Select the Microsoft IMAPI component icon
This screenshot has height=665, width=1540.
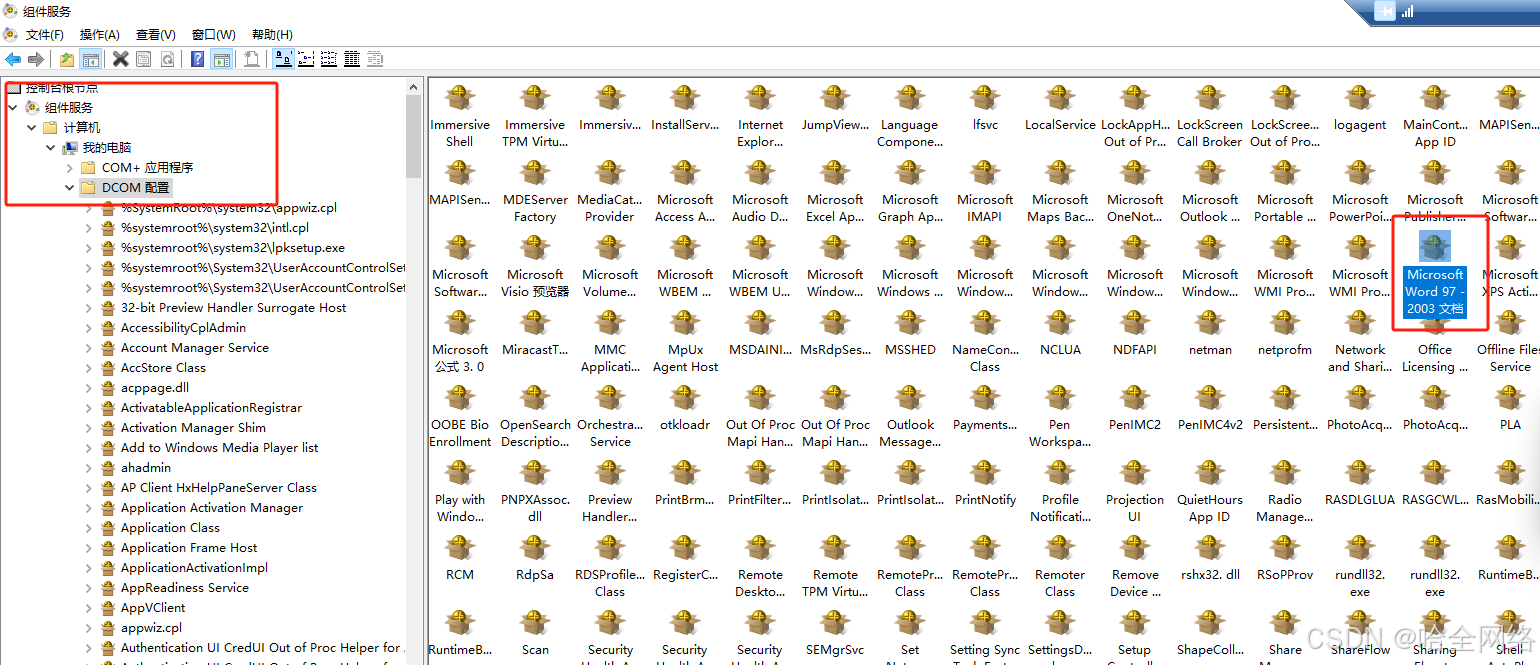point(985,191)
